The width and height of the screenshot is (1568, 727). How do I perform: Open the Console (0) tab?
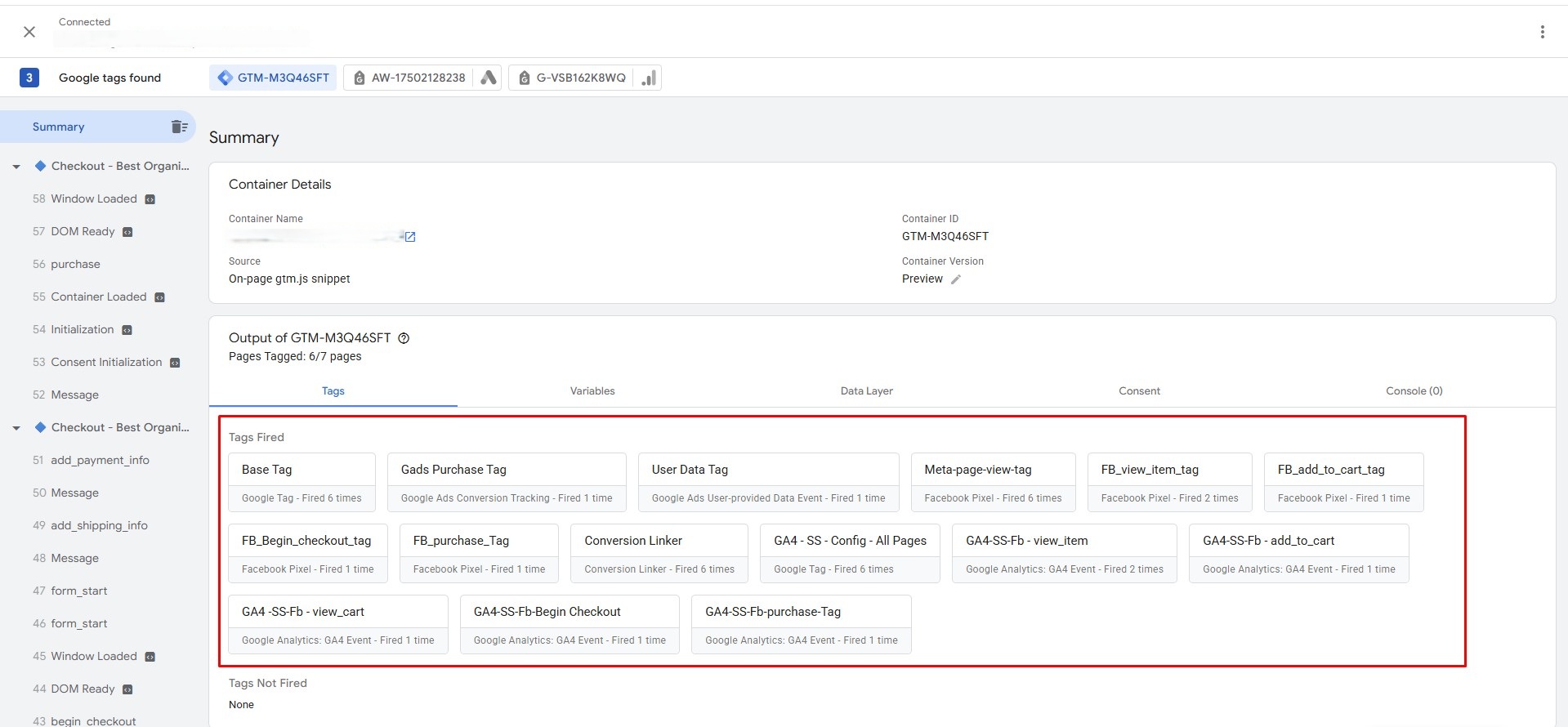point(1414,390)
